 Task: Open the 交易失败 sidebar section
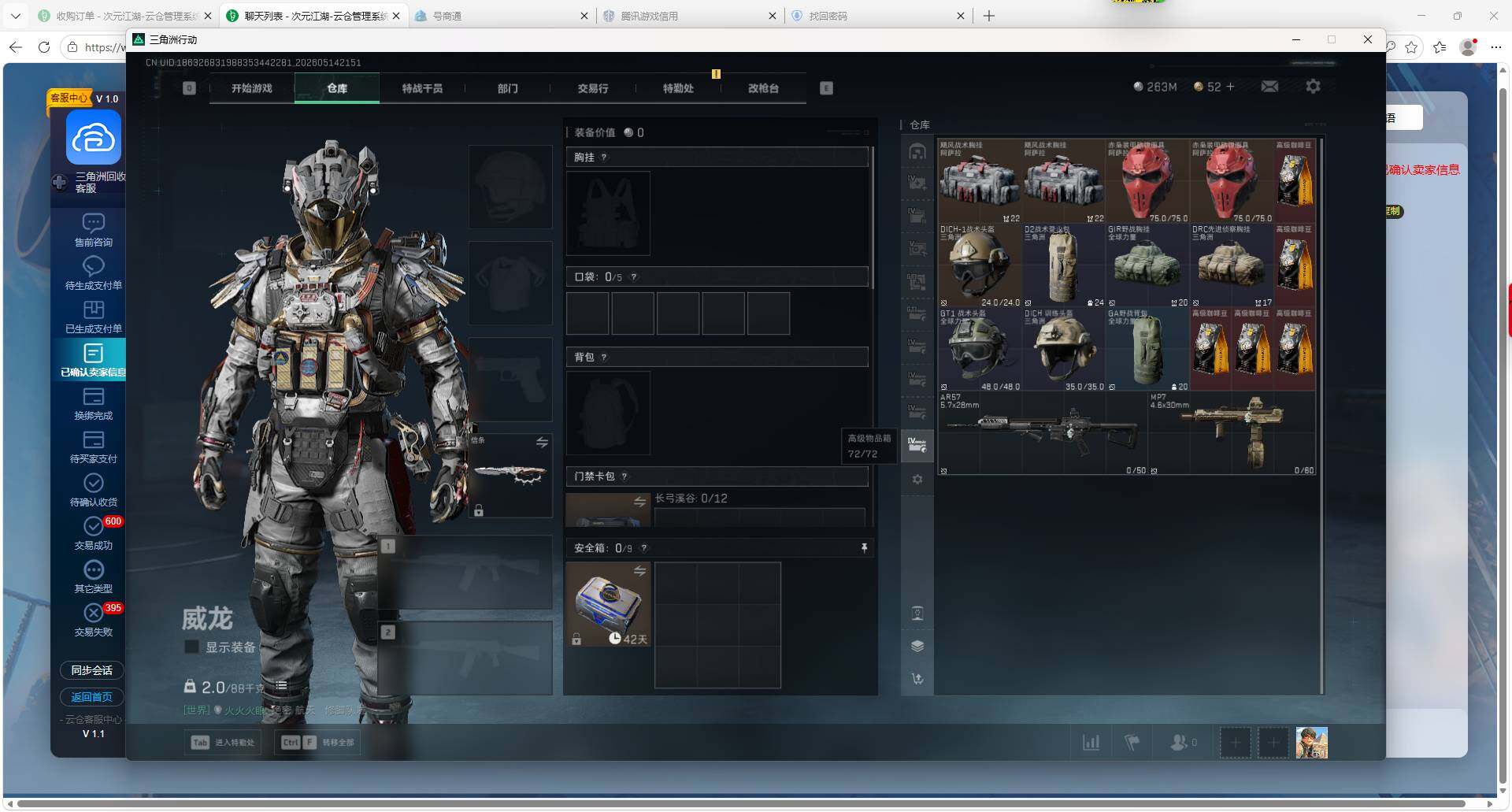(x=93, y=620)
